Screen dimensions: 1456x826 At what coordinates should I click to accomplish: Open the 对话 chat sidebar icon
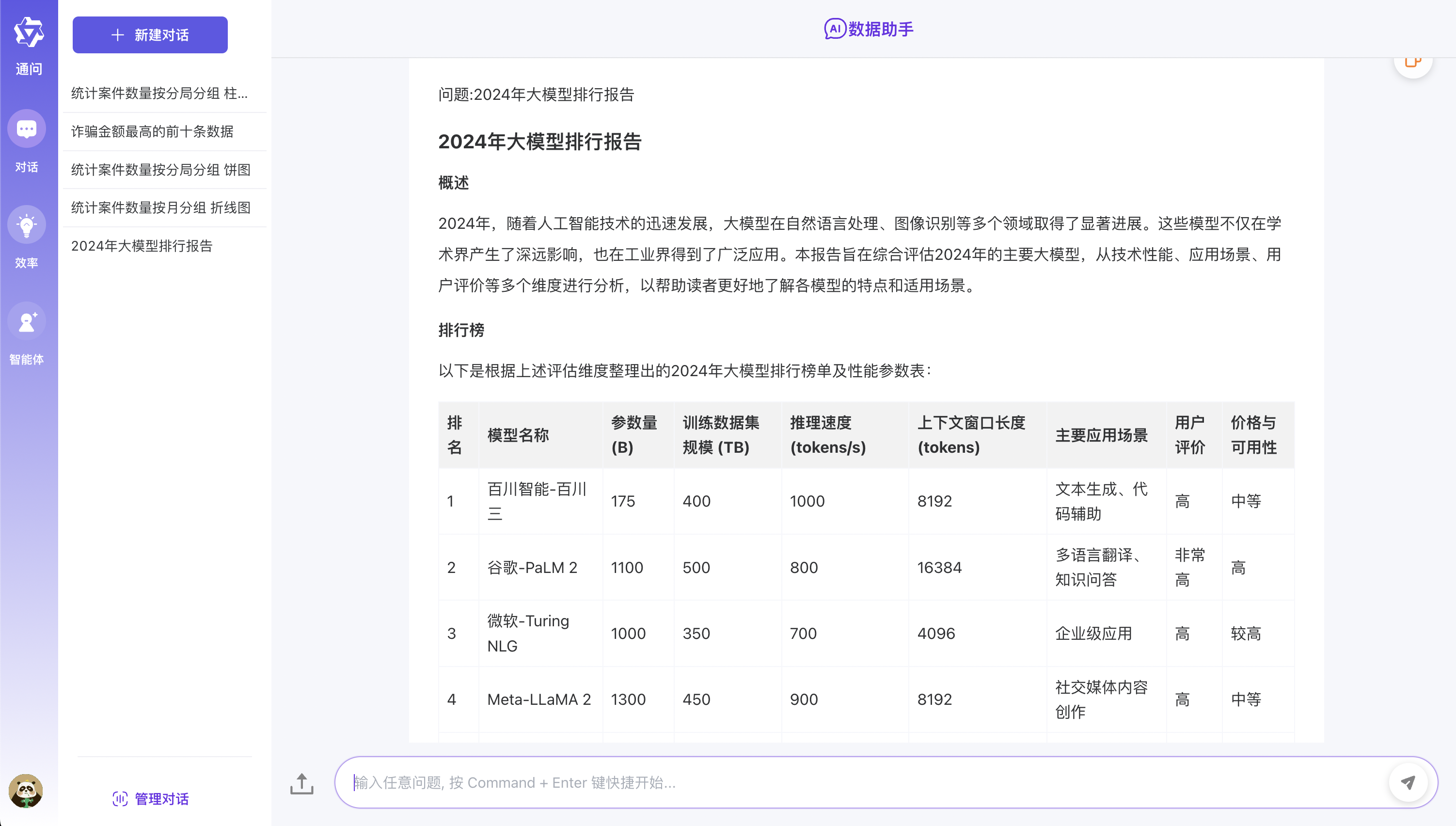coord(27,129)
